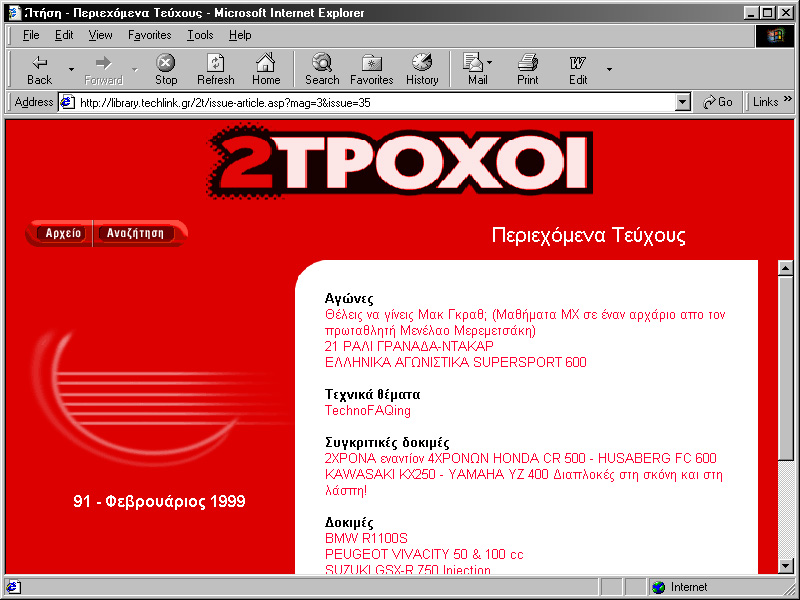Screen dimensions: 800x600
Task: Open the 21 ΡΑΛΙ ΓΡΑΝΑΔΑ-ΝΤΑΚΑΡ link
Action: click(x=409, y=346)
